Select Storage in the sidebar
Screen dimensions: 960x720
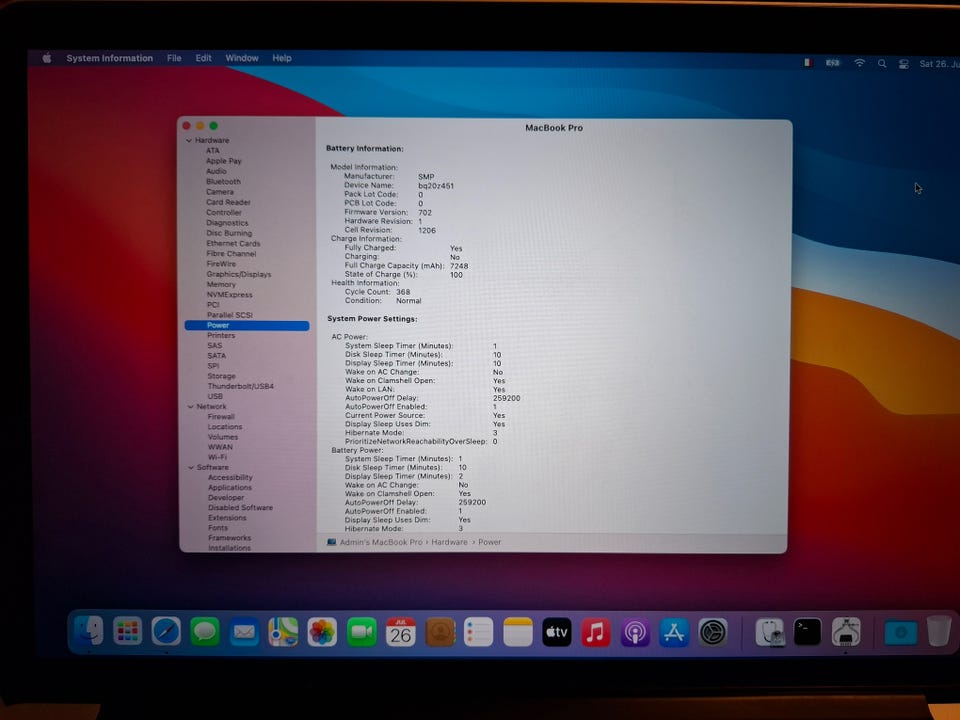pos(222,376)
